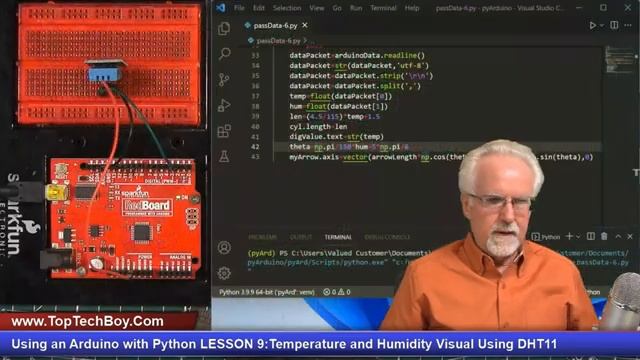Open the Help menu
This screenshot has height=360, width=640.
(x=412, y=8)
